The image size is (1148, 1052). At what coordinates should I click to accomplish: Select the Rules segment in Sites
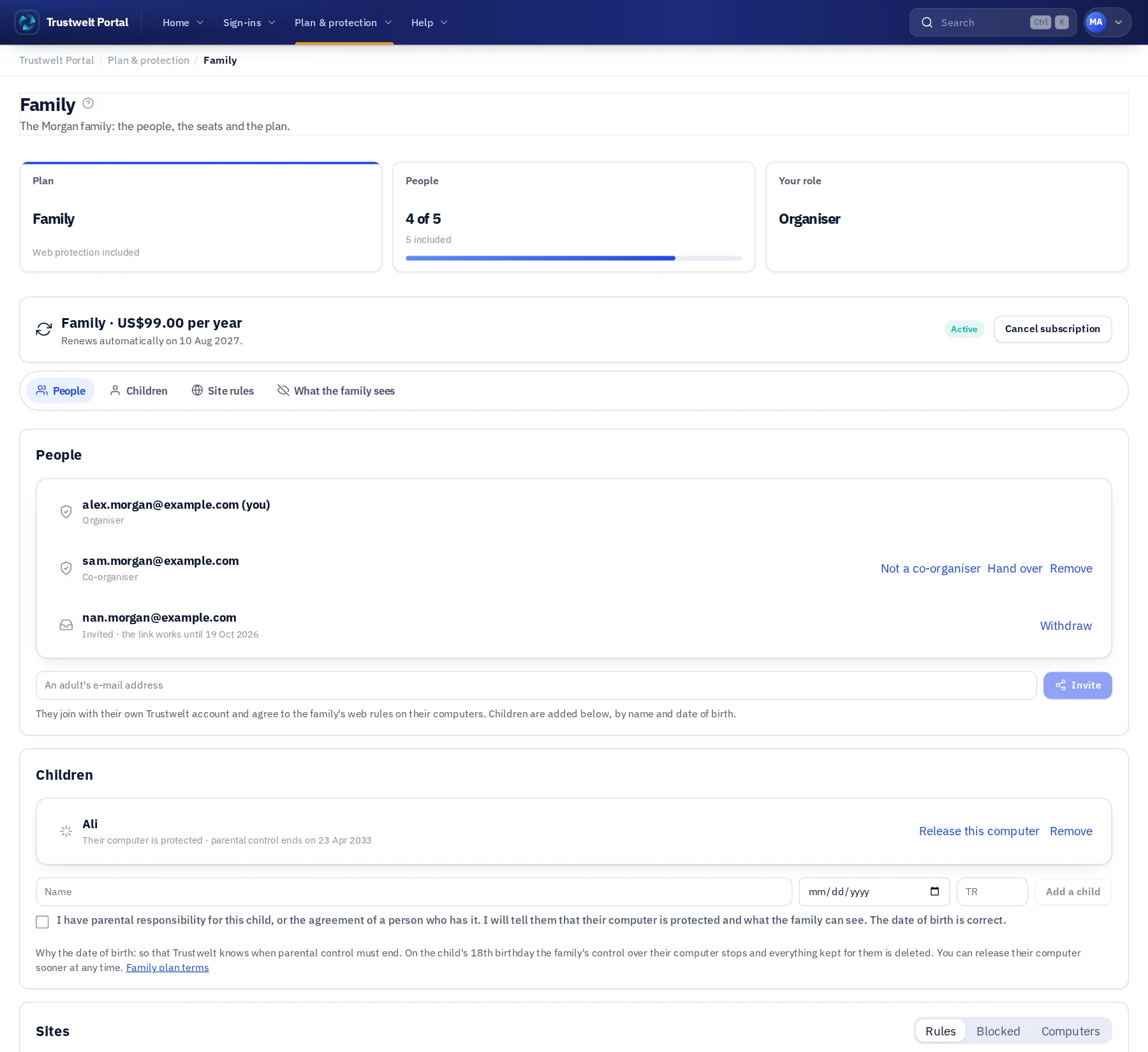click(x=941, y=1031)
